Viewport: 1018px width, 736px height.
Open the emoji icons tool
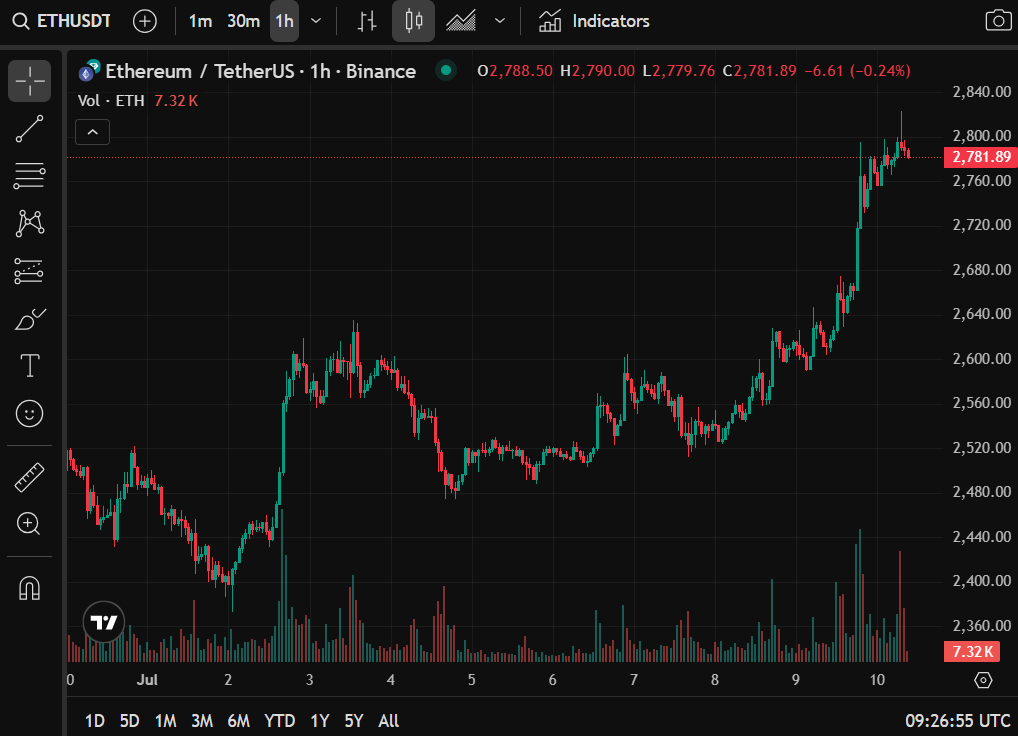click(30, 413)
